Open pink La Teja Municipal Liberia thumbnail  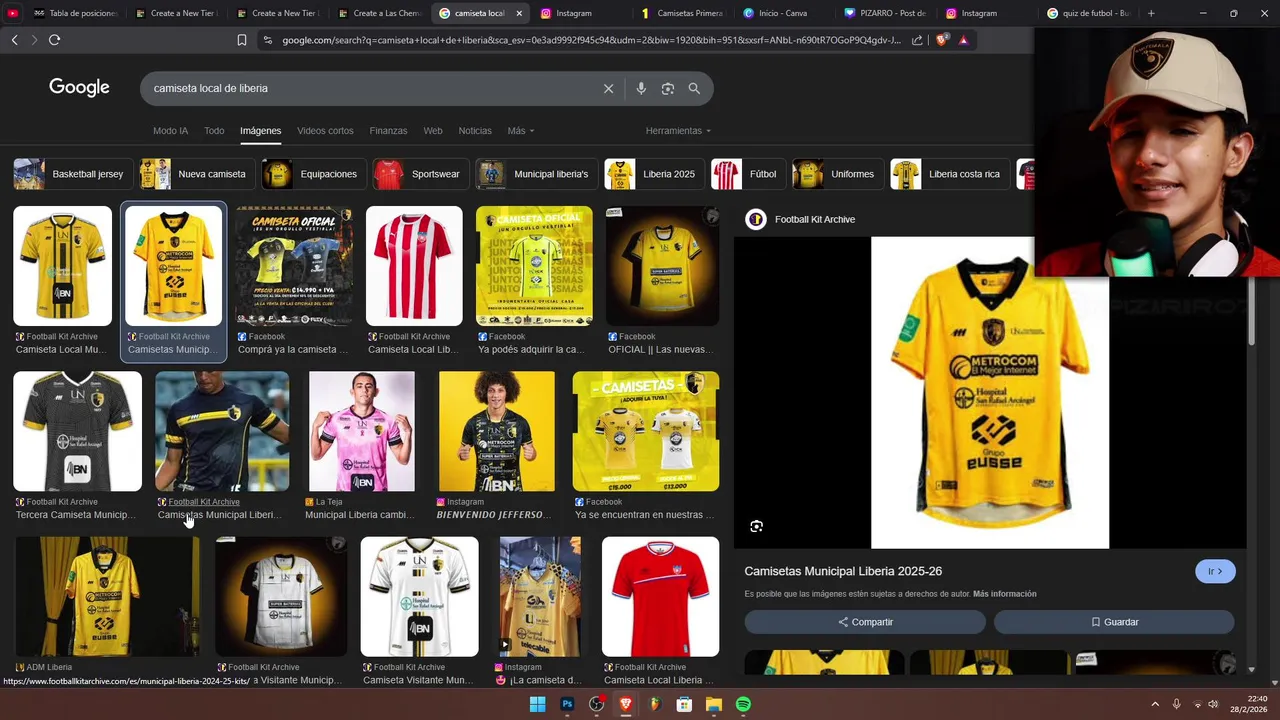pyautogui.click(x=361, y=431)
